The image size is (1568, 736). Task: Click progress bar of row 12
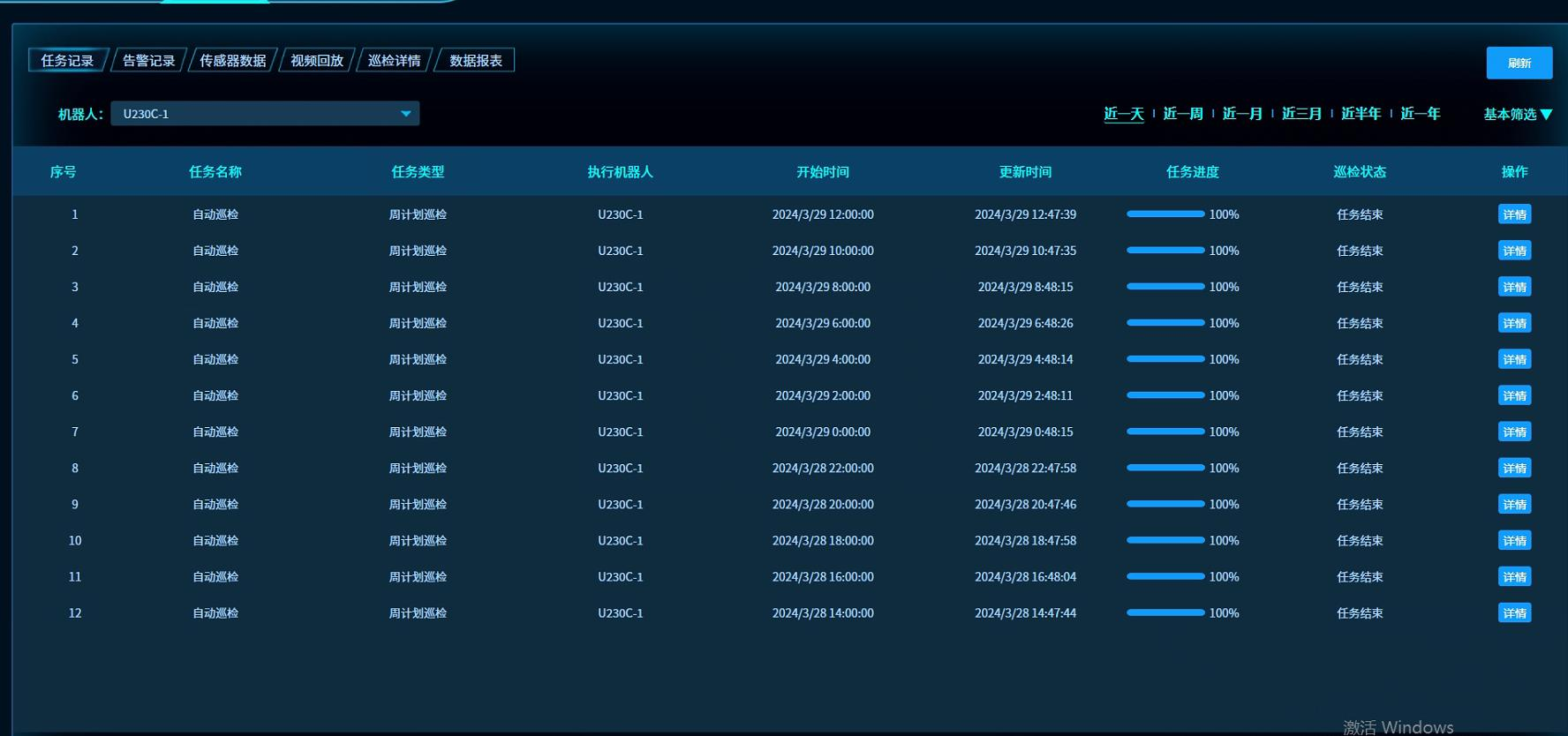[1165, 612]
